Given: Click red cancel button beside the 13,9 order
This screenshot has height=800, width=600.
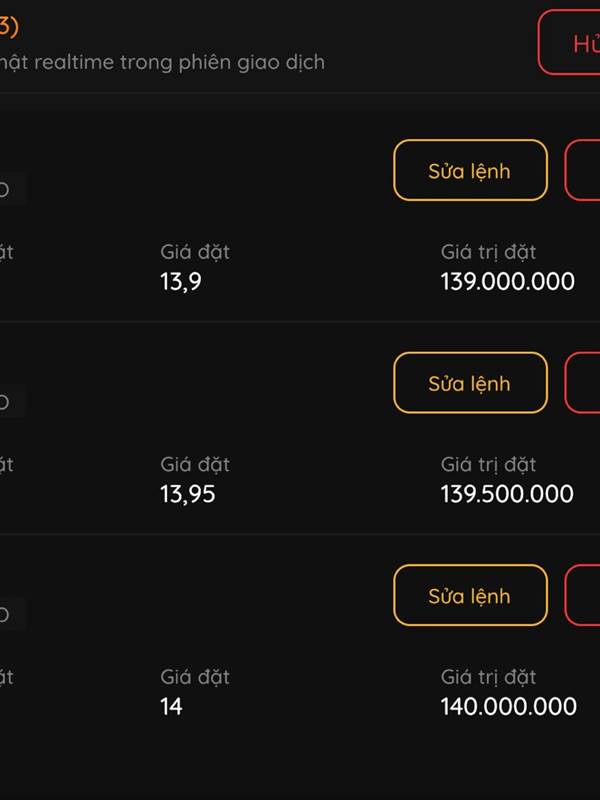Looking at the screenshot, I should (x=584, y=171).
